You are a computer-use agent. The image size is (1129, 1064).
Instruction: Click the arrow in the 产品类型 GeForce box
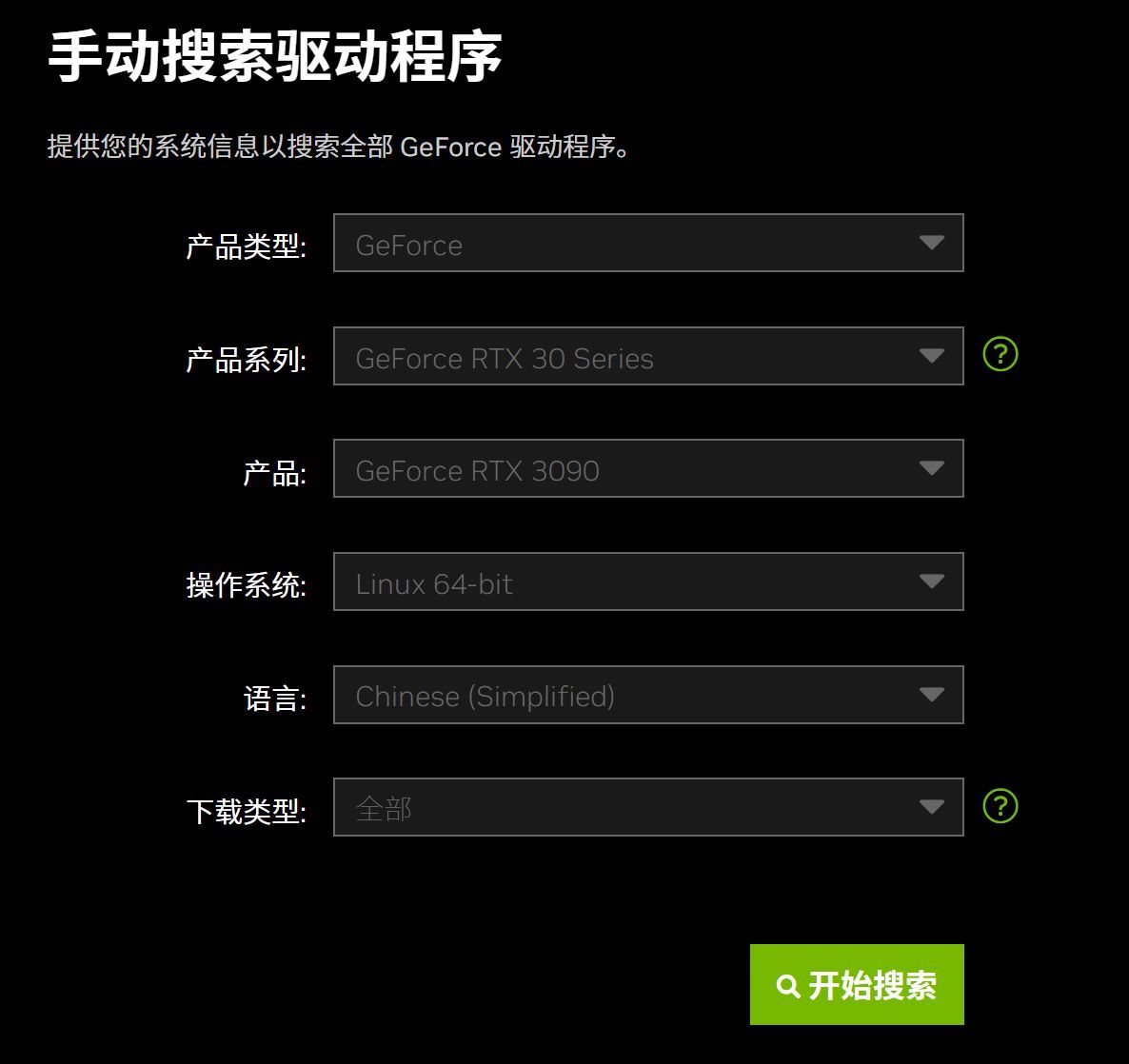pyautogui.click(x=932, y=243)
